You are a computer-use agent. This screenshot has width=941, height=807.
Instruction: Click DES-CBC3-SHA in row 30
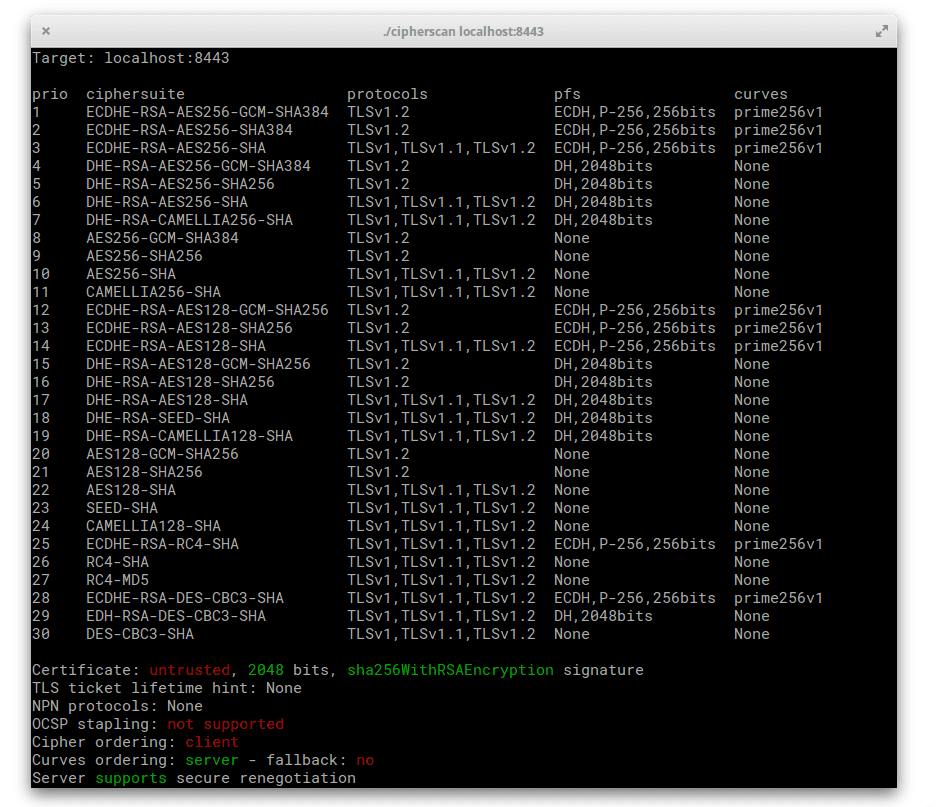click(x=140, y=634)
